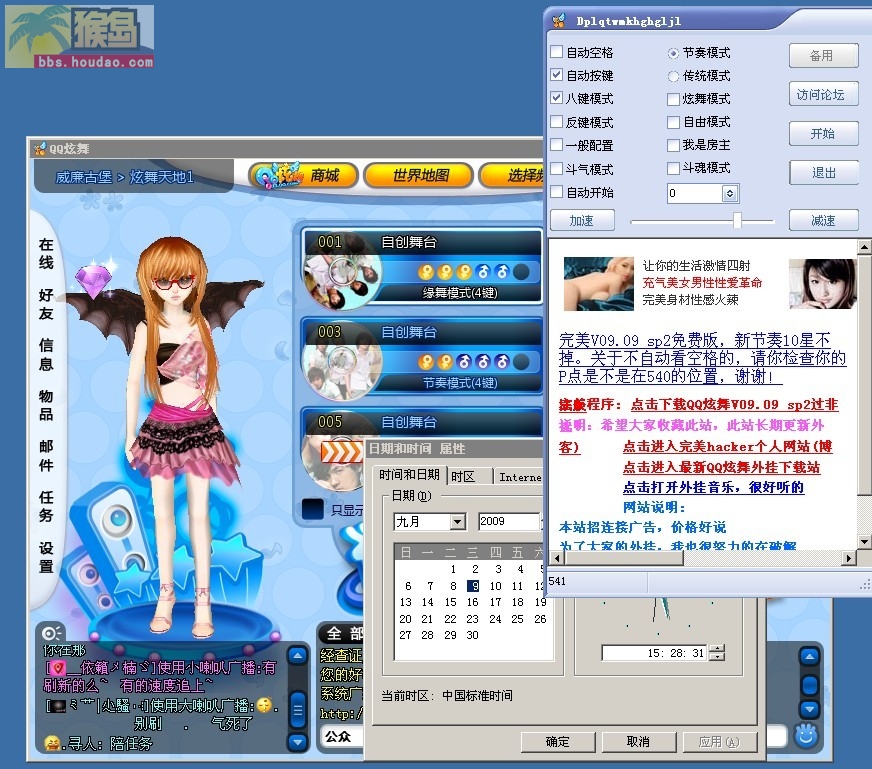Enable the 自动空格 checkbox
Image resolution: width=872 pixels, height=769 pixels.
[x=556, y=52]
